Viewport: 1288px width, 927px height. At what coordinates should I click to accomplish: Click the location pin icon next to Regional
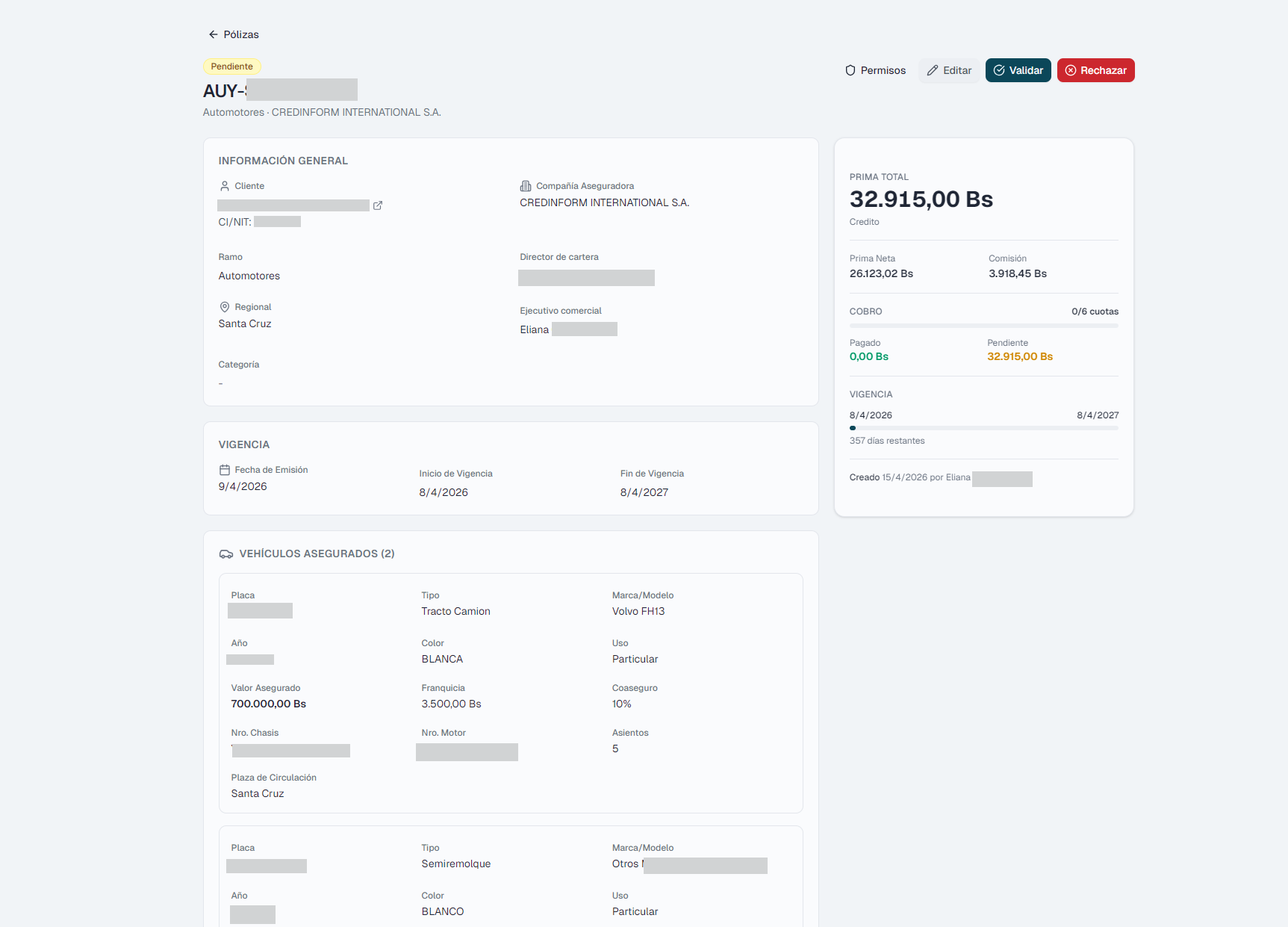pyautogui.click(x=224, y=306)
